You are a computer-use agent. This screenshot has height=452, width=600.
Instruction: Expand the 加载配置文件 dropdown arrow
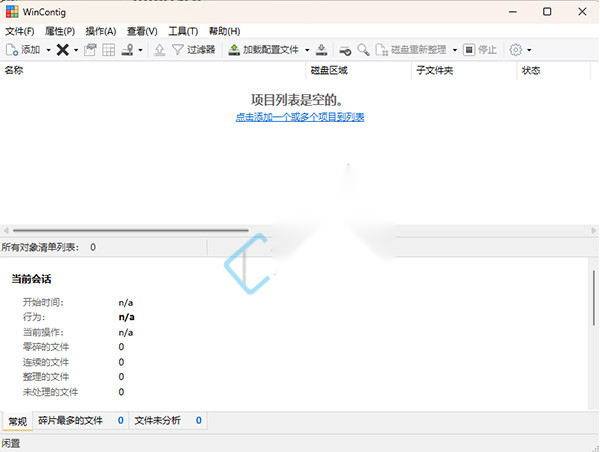click(307, 50)
